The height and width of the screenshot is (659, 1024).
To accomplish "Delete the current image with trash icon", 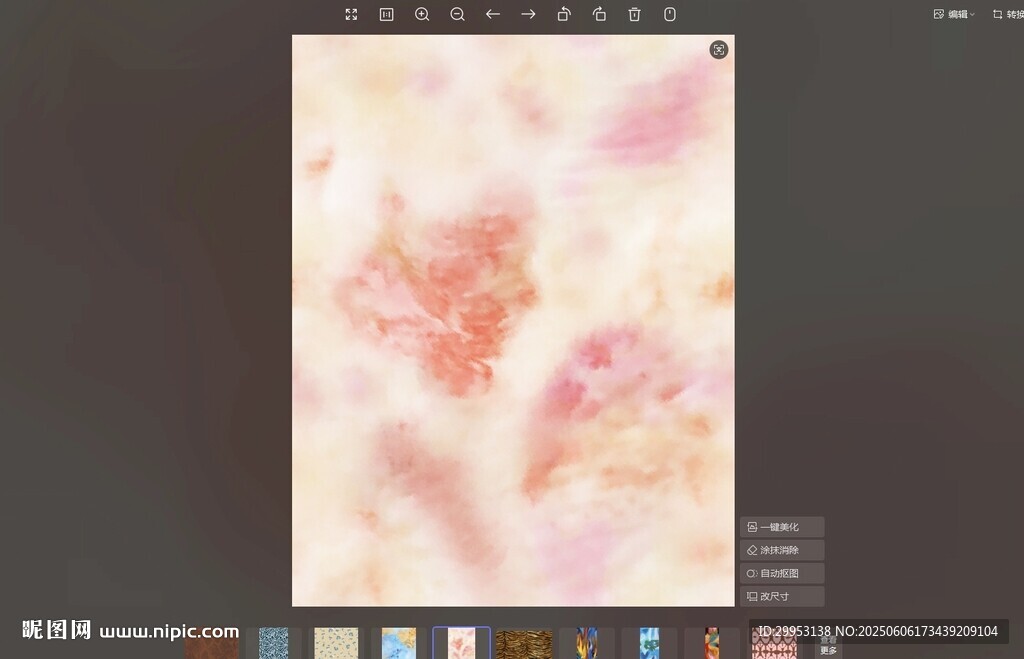I will (x=634, y=14).
